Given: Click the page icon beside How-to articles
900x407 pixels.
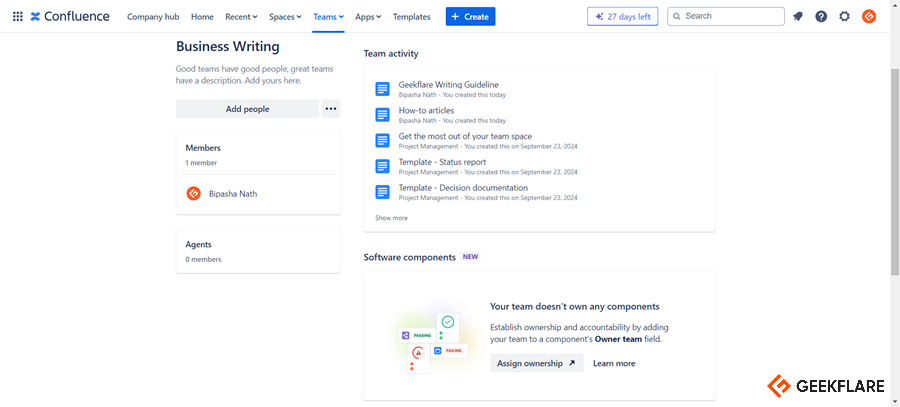Looking at the screenshot, I should pyautogui.click(x=382, y=115).
